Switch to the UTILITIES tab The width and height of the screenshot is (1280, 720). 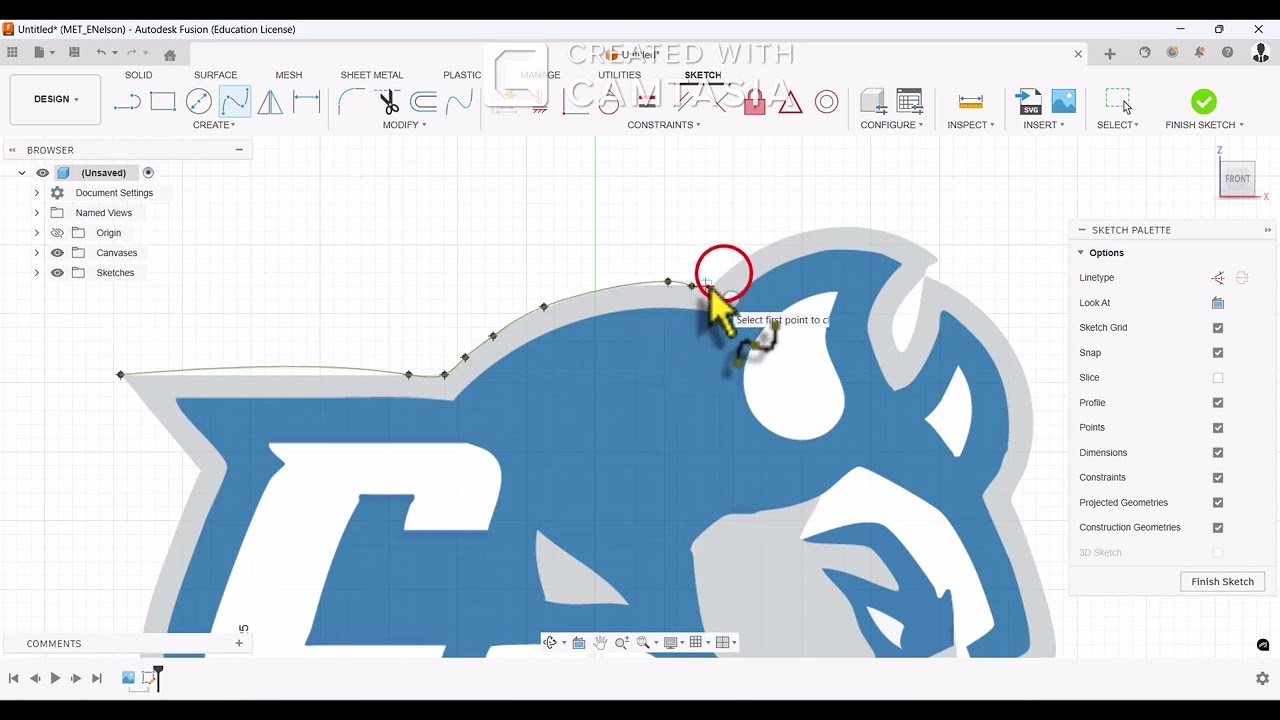click(619, 75)
